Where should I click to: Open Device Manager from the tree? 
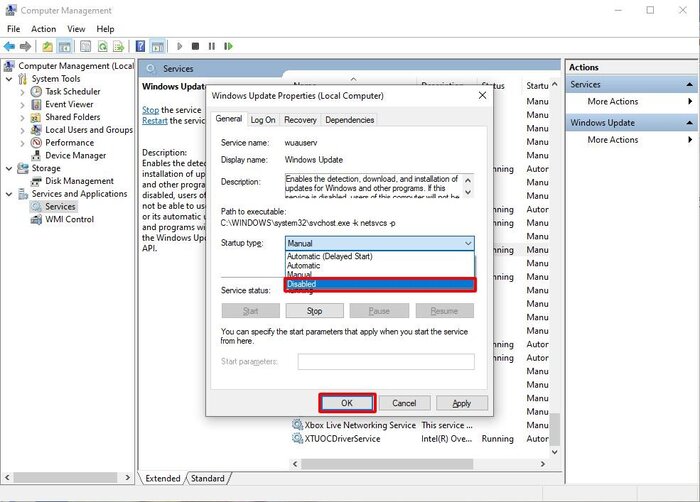[75, 155]
